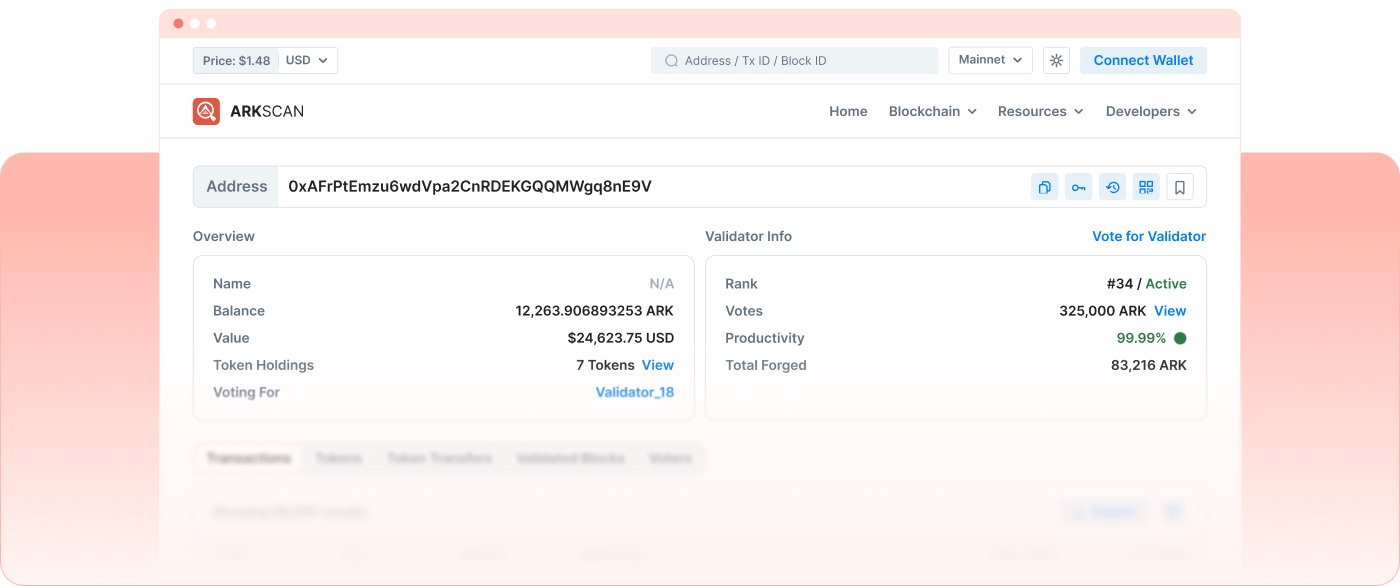Click the Vote for Validator link
1400x586 pixels.
[x=1148, y=236]
